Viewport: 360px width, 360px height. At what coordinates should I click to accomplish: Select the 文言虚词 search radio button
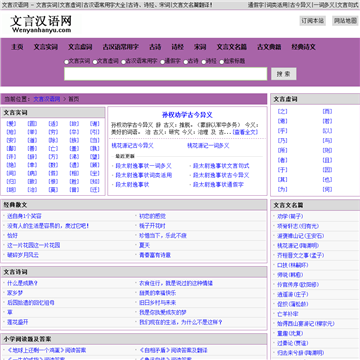(95, 62)
